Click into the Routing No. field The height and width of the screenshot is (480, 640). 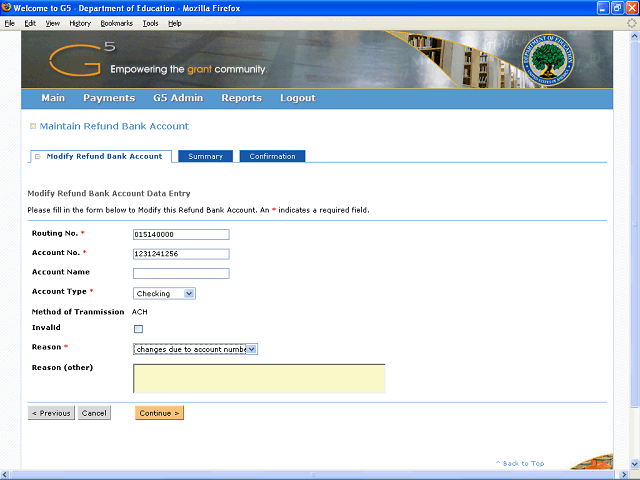pyautogui.click(x=181, y=234)
